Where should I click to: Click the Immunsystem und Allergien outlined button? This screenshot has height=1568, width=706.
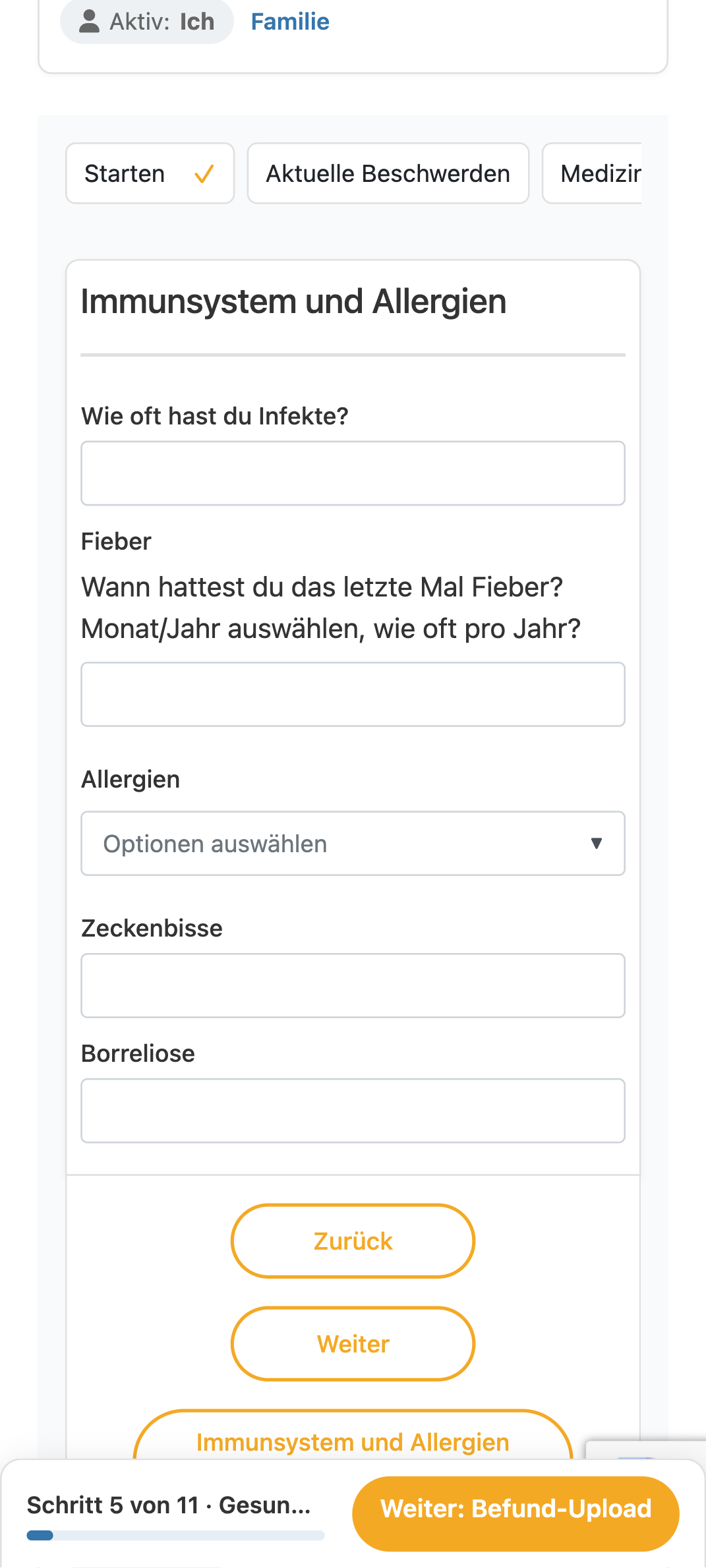(x=353, y=1437)
